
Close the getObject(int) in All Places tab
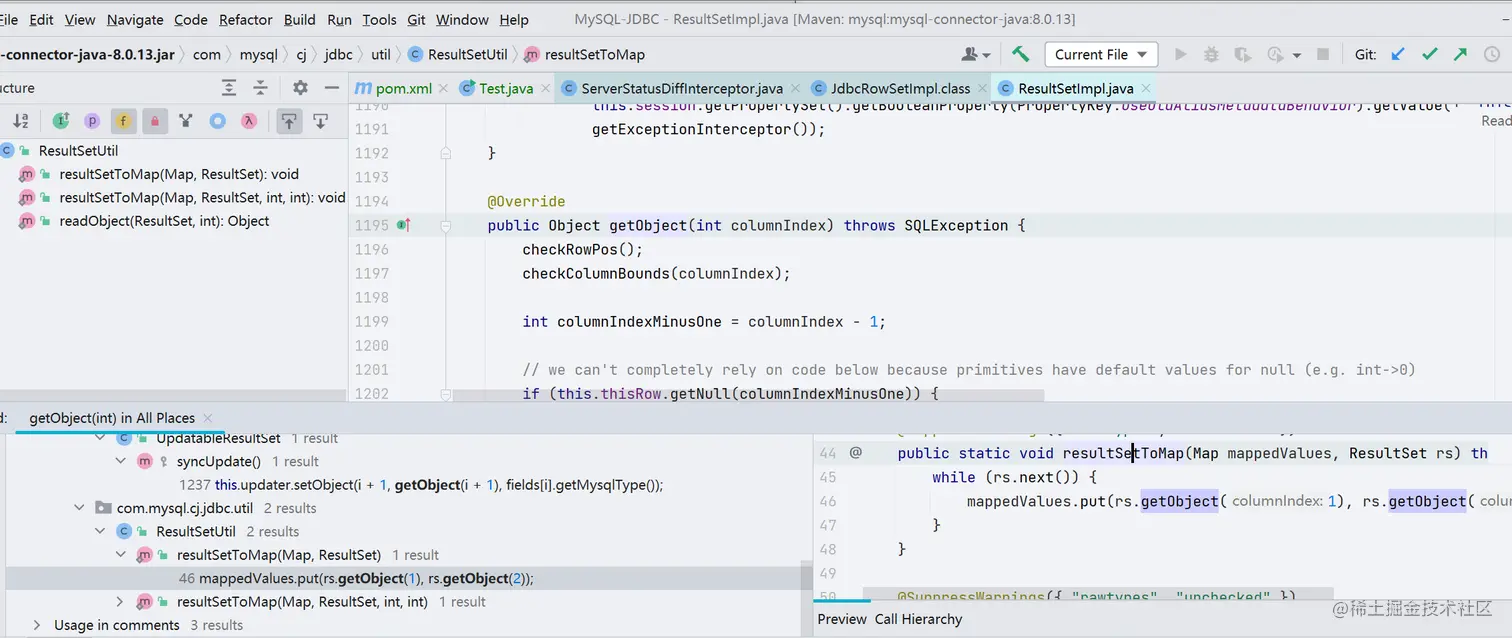point(207,418)
